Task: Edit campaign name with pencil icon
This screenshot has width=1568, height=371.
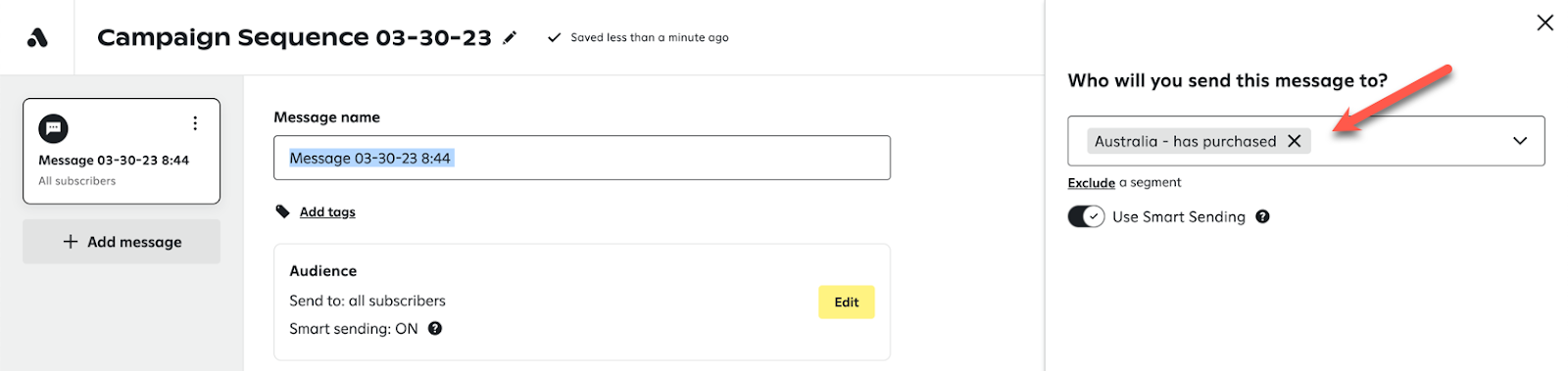Action: [x=510, y=38]
